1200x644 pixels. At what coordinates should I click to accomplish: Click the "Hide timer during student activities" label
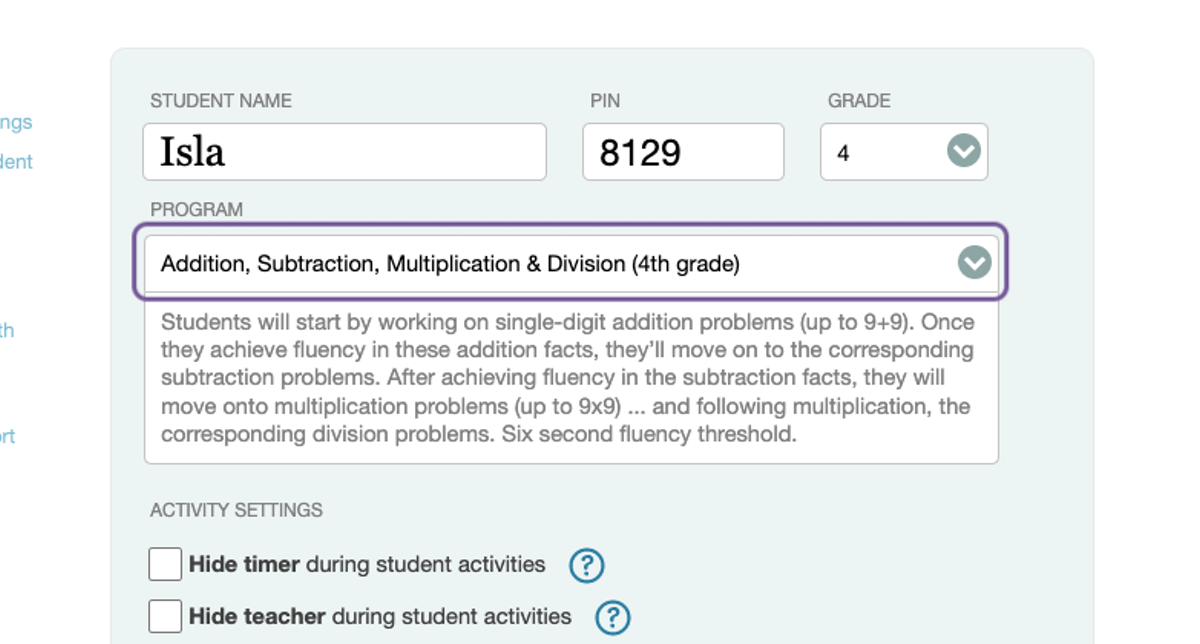tap(367, 564)
